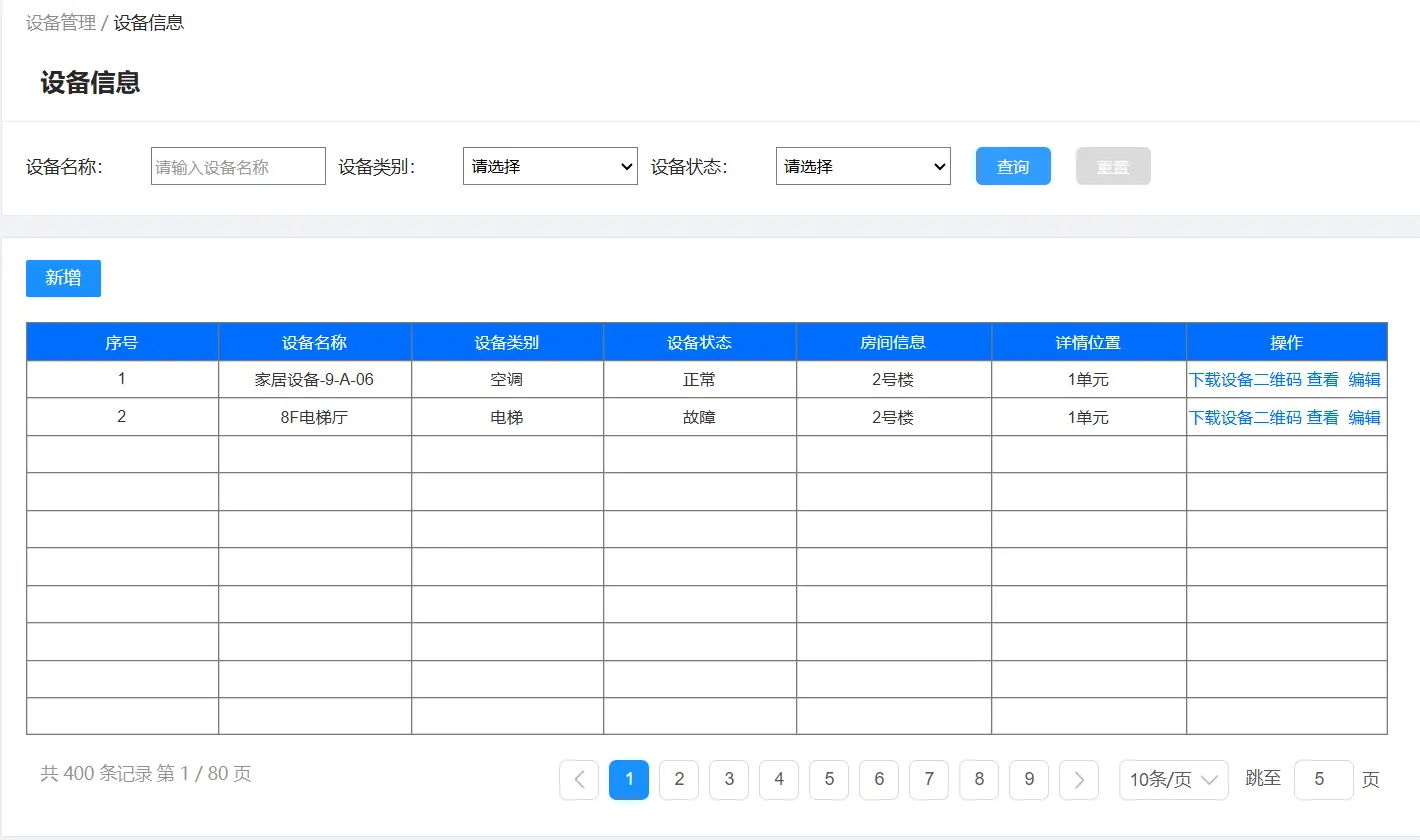Go to page 5 in pagination
This screenshot has height=840, width=1420.
coord(829,780)
